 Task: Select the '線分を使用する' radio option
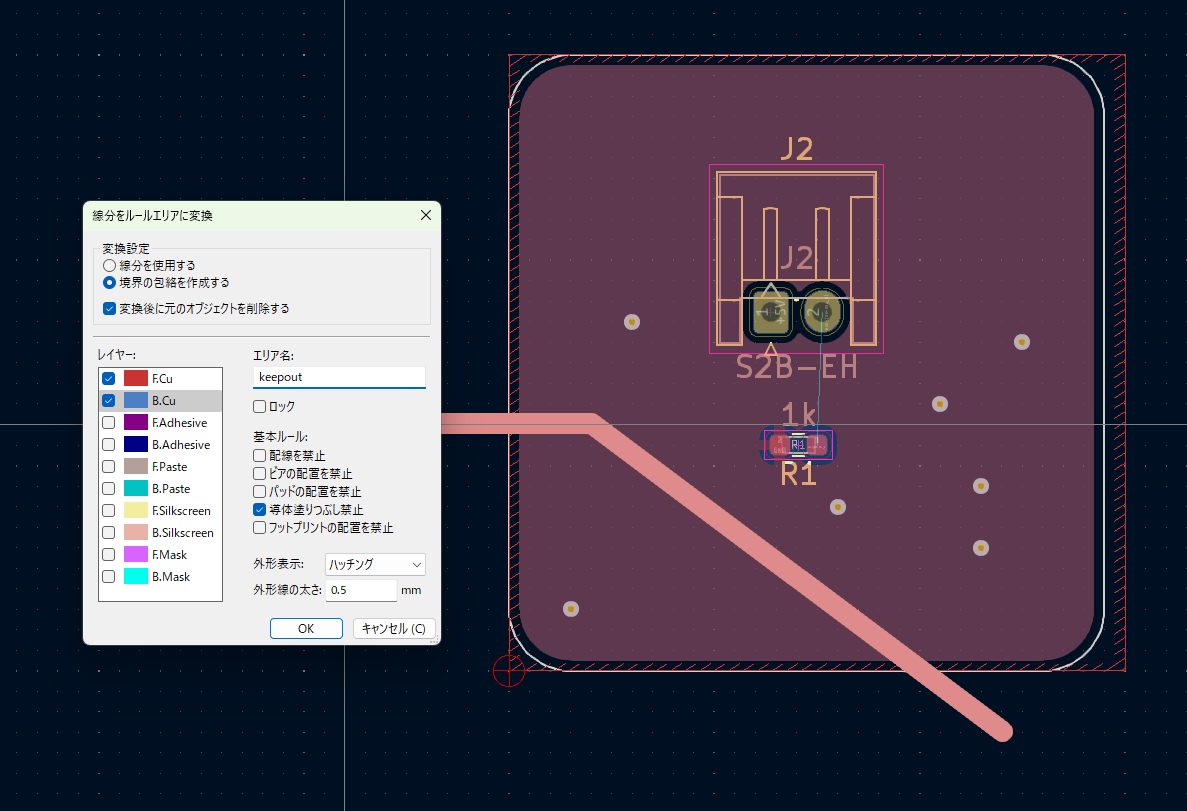[110, 266]
